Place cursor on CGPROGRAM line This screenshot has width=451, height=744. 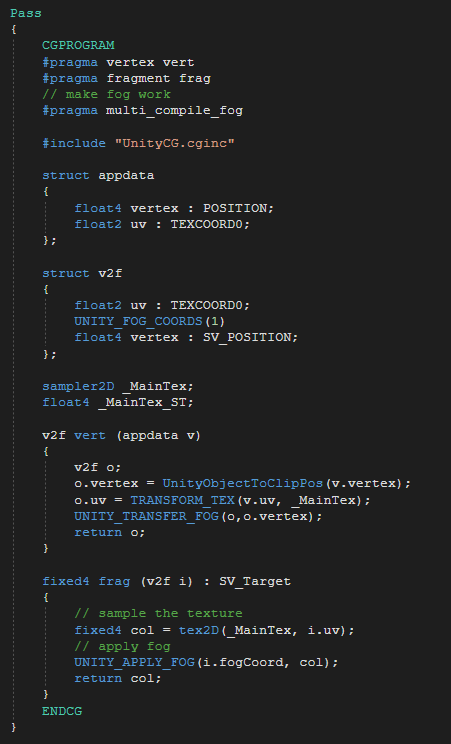coord(78,46)
